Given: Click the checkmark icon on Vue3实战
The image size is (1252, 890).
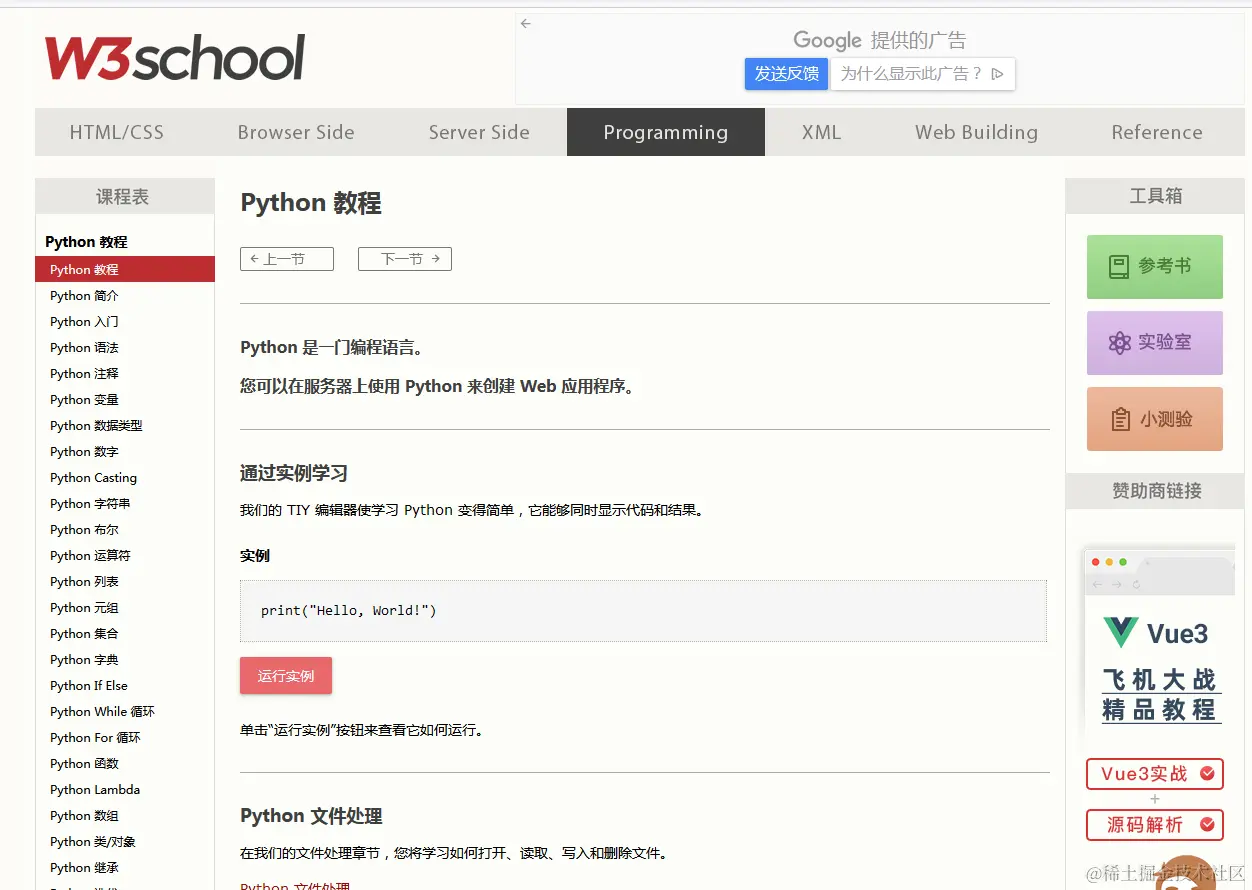Looking at the screenshot, I should coord(1207,774).
